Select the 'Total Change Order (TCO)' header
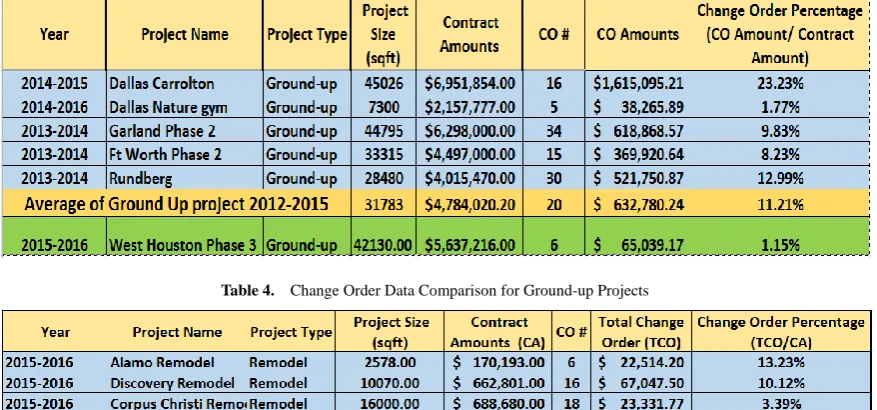This screenshot has width=877, height=410. coord(641,332)
